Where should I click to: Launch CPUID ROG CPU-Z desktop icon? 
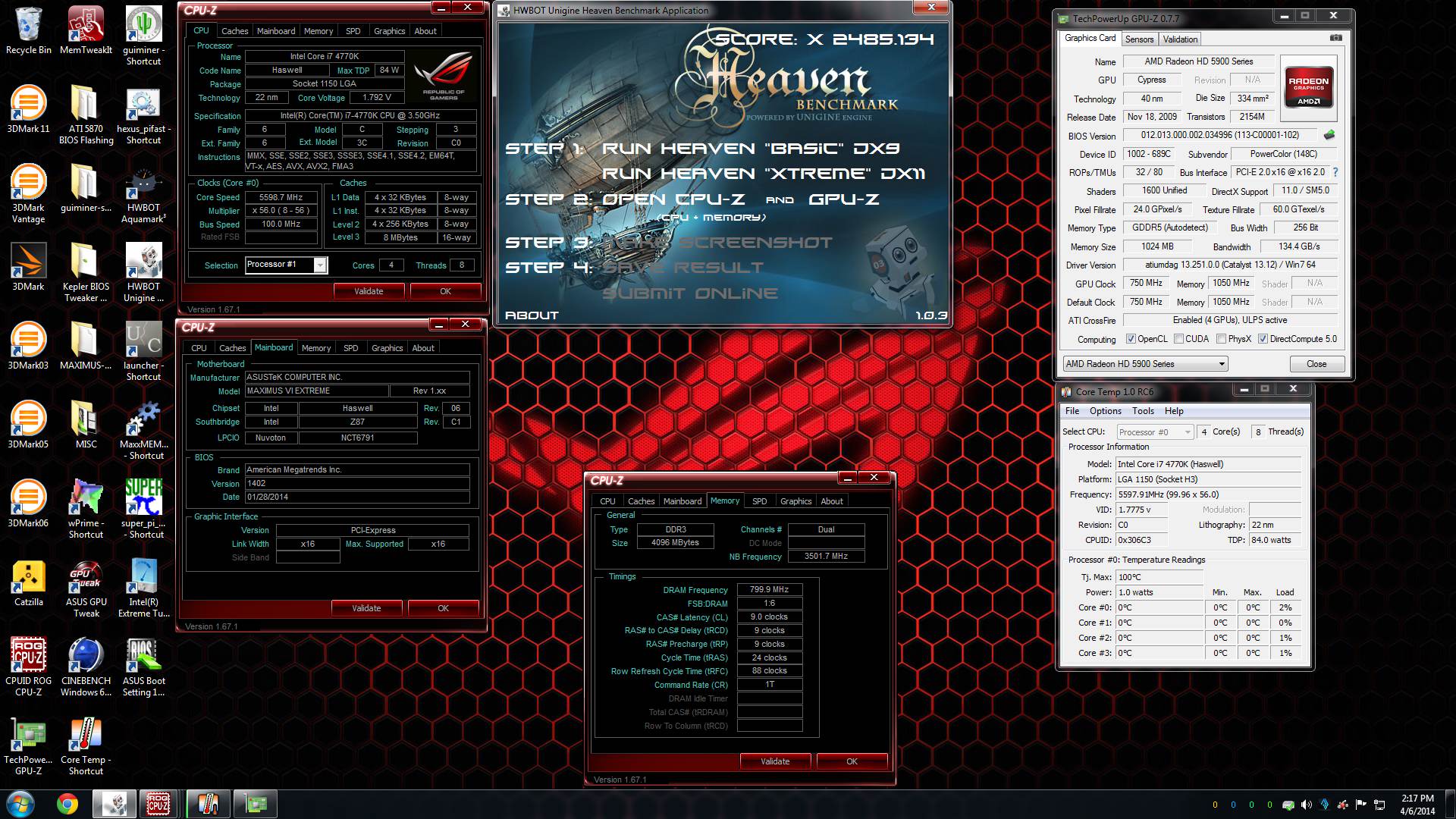tap(28, 667)
